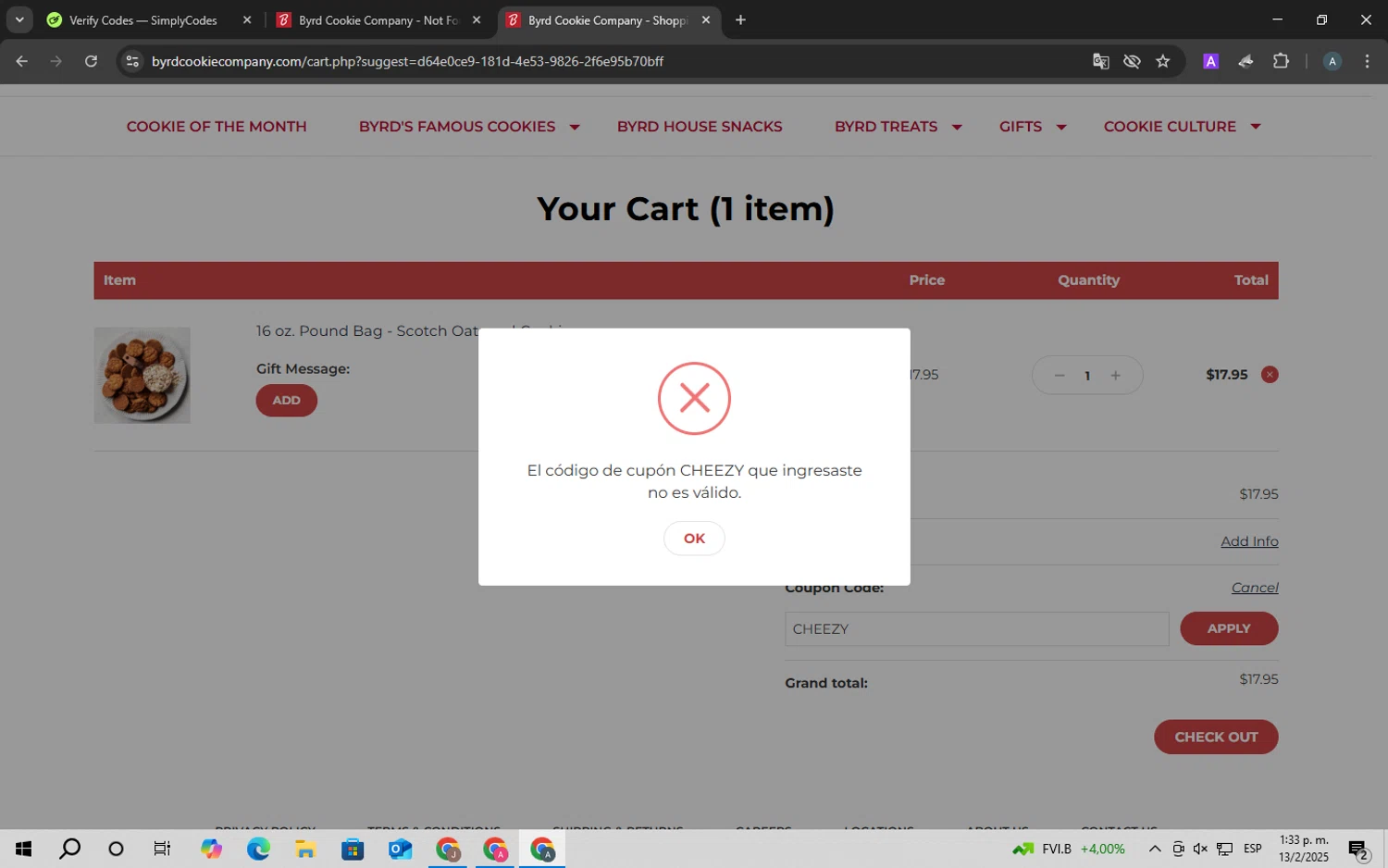Open Task View in the taskbar
Screen dimensions: 1388x868
[162, 849]
